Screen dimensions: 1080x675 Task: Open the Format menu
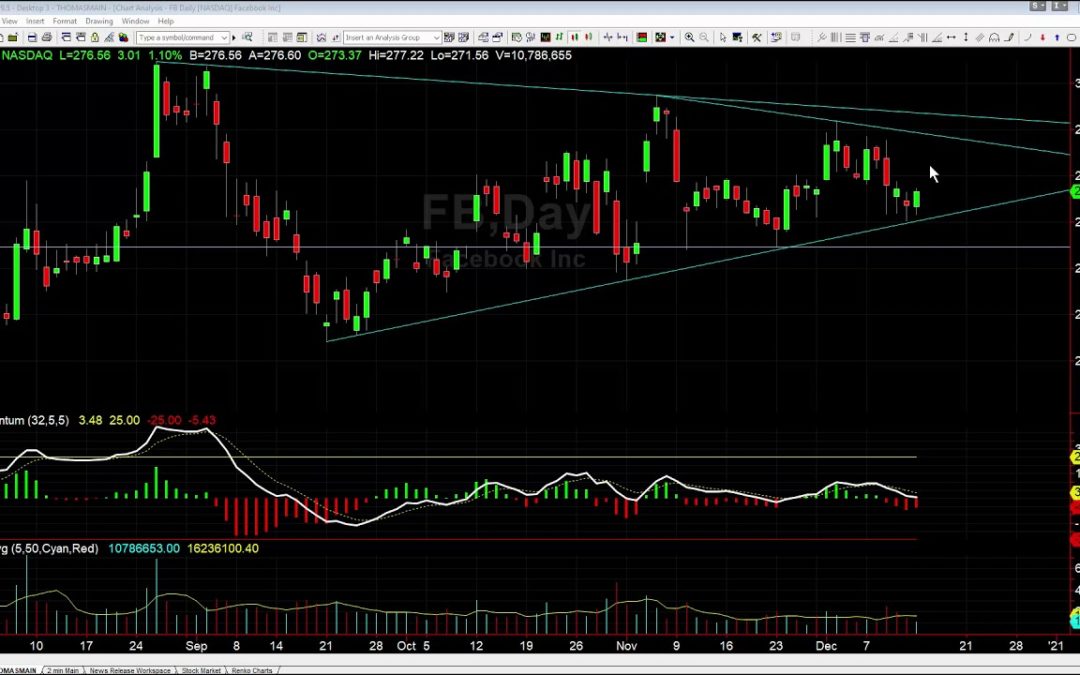point(64,21)
